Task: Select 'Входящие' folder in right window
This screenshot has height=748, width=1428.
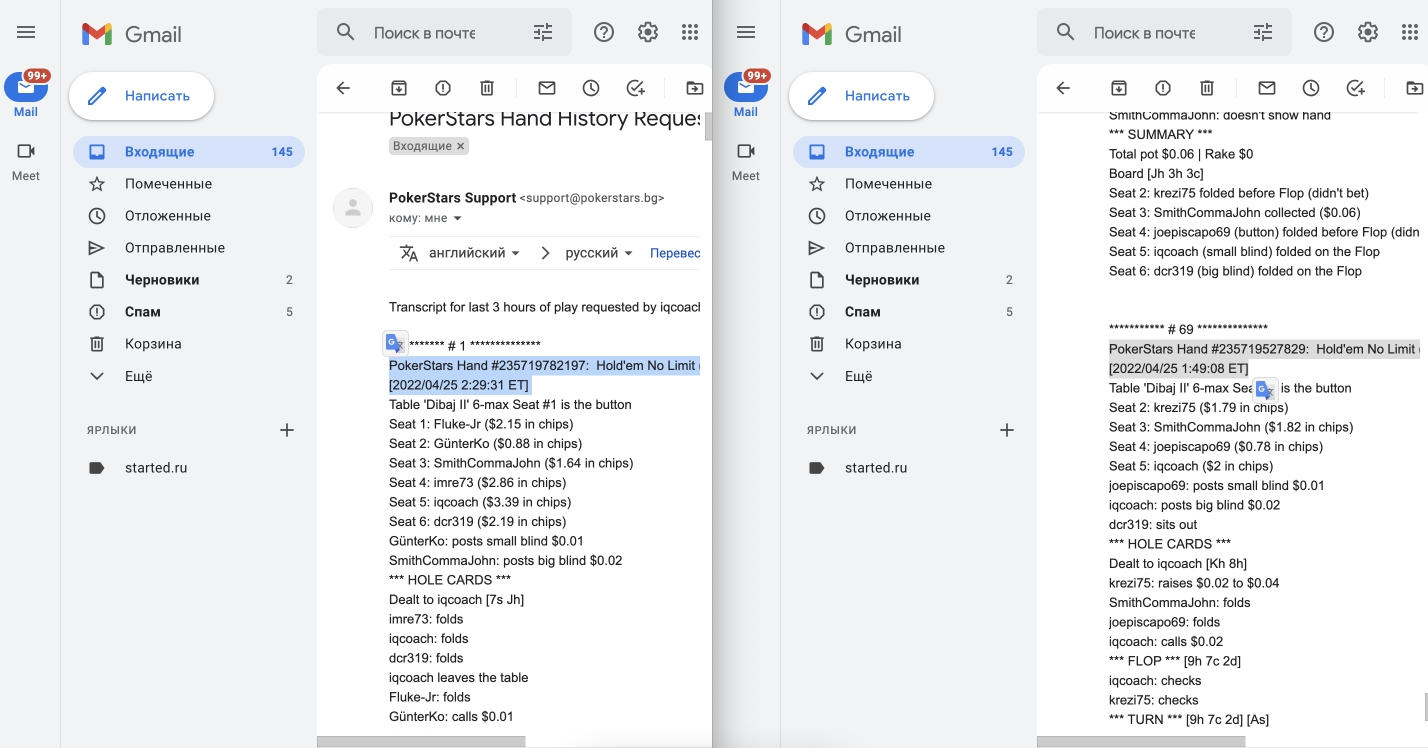Action: tap(908, 152)
